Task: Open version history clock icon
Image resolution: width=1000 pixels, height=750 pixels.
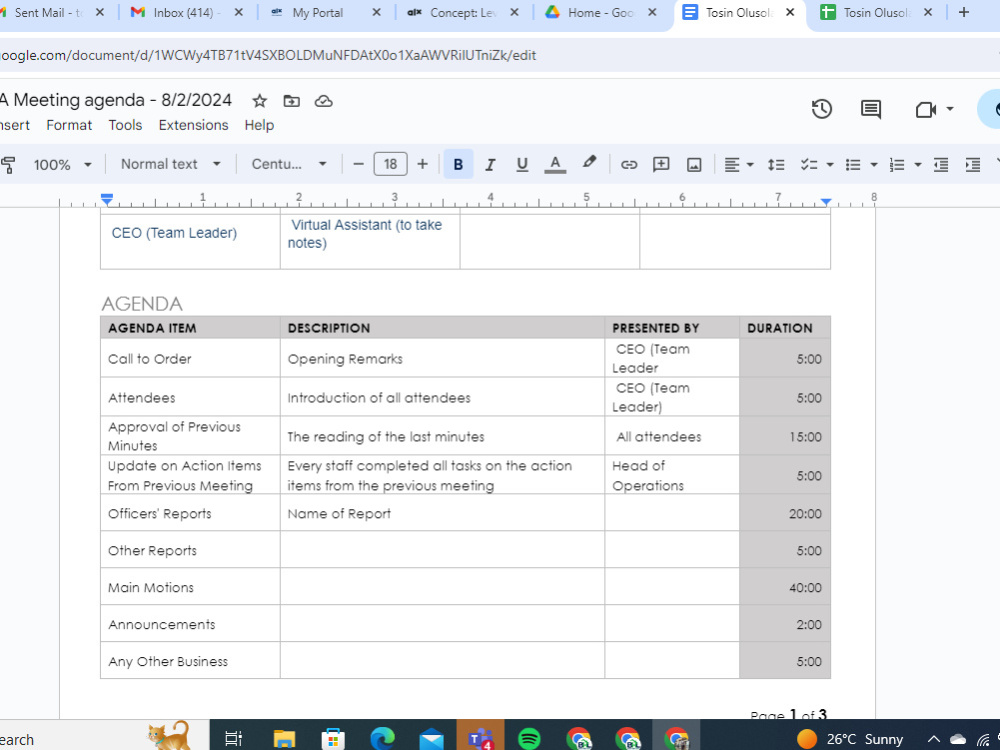Action: pyautogui.click(x=821, y=109)
